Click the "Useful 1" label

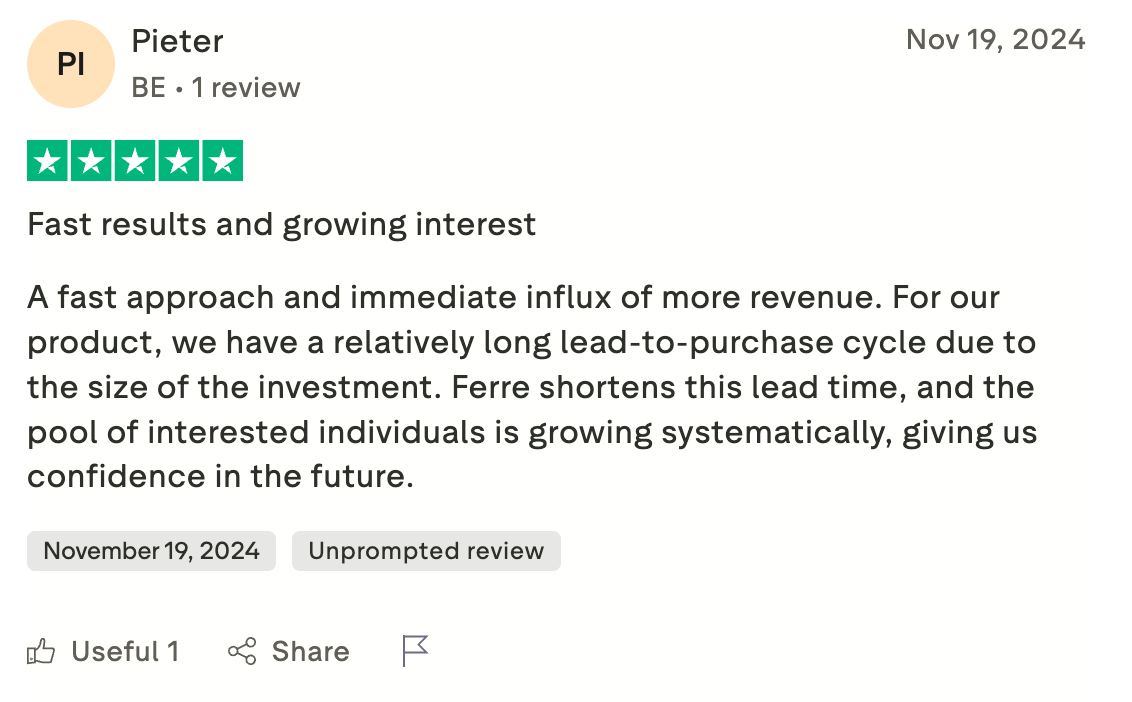[x=125, y=651]
